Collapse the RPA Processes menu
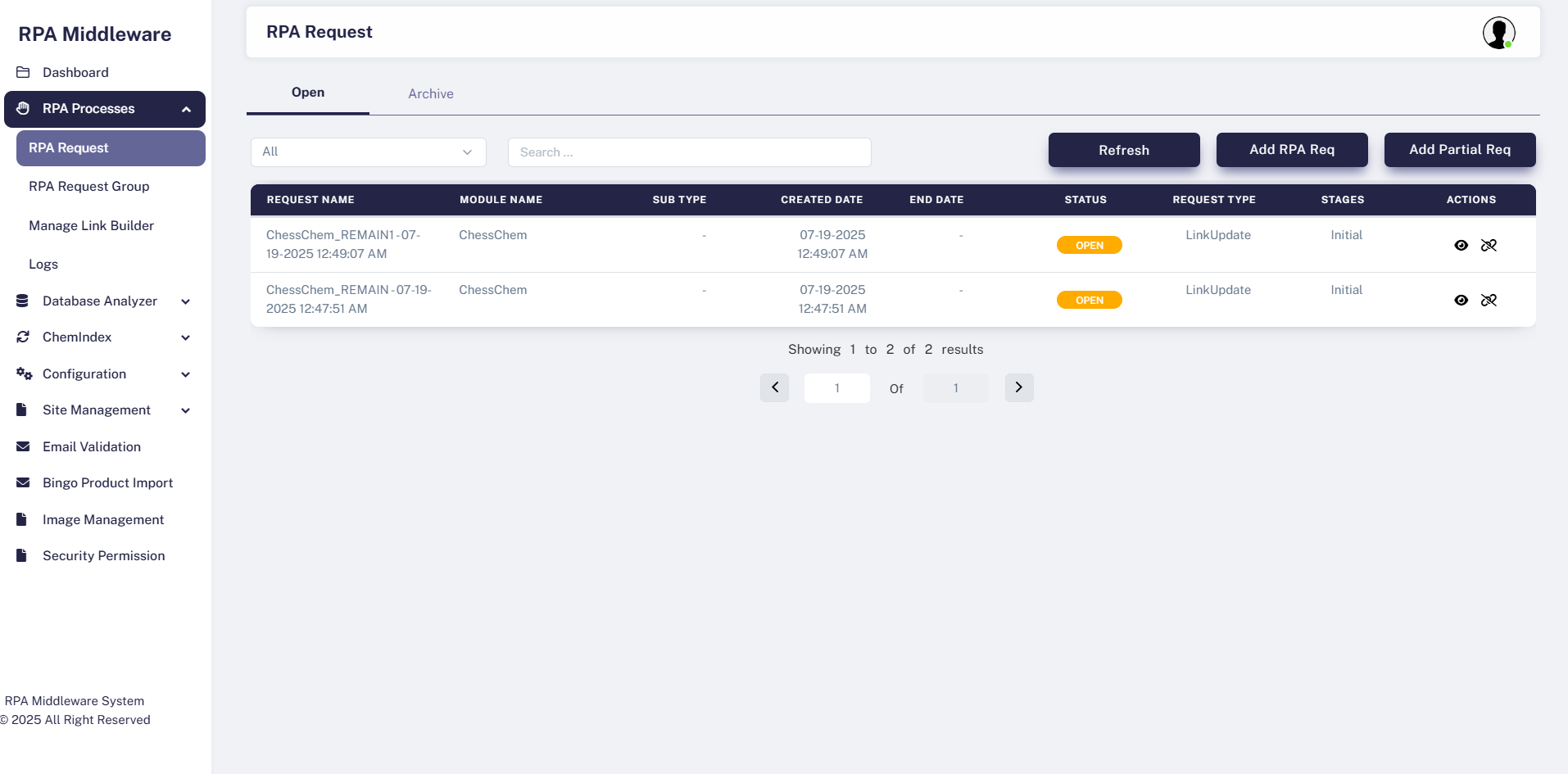Image resolution: width=1568 pixels, height=774 pixels. [186, 109]
